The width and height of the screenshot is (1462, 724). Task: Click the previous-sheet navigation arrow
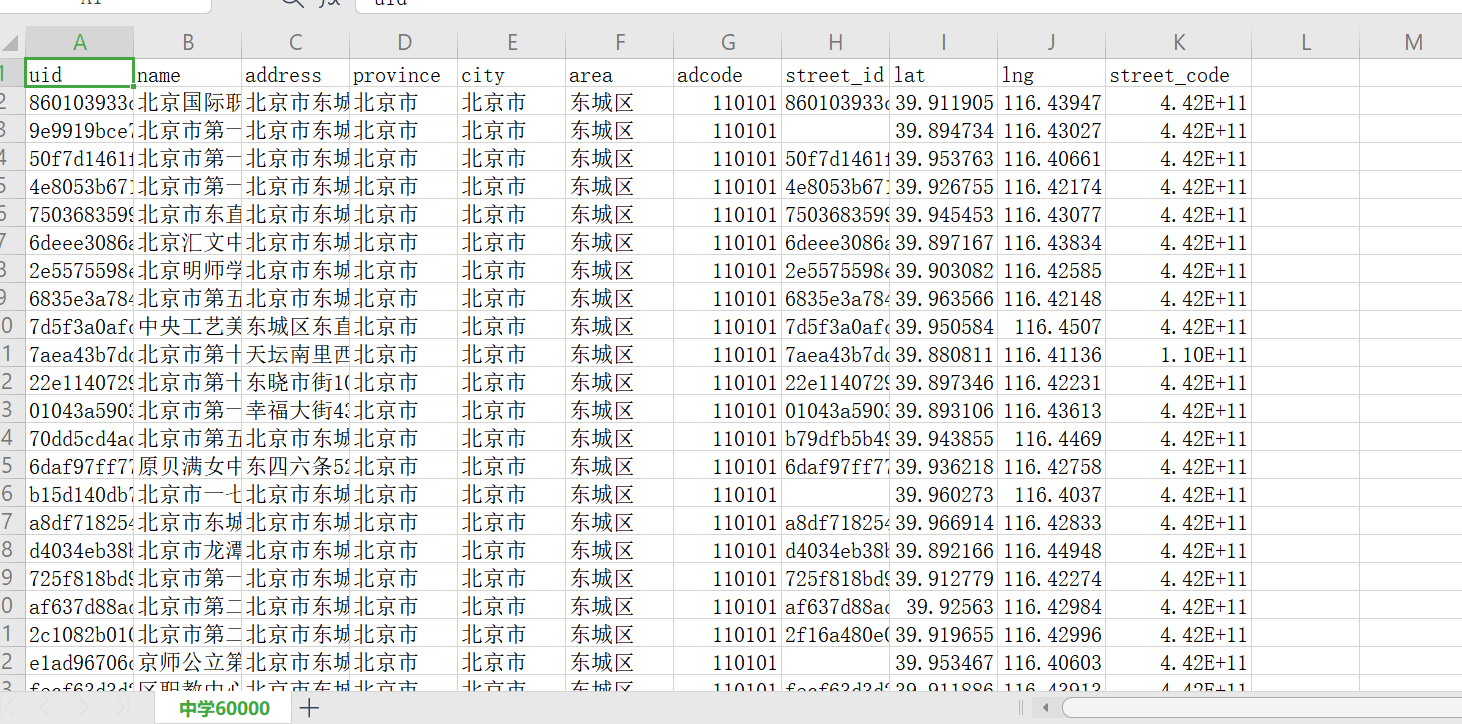pos(46,708)
